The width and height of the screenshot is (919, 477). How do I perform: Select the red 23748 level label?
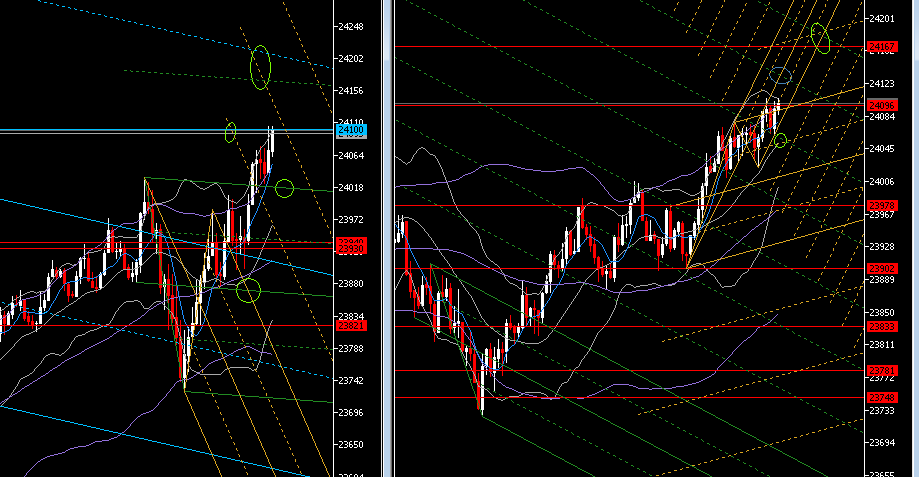pyautogui.click(x=882, y=398)
